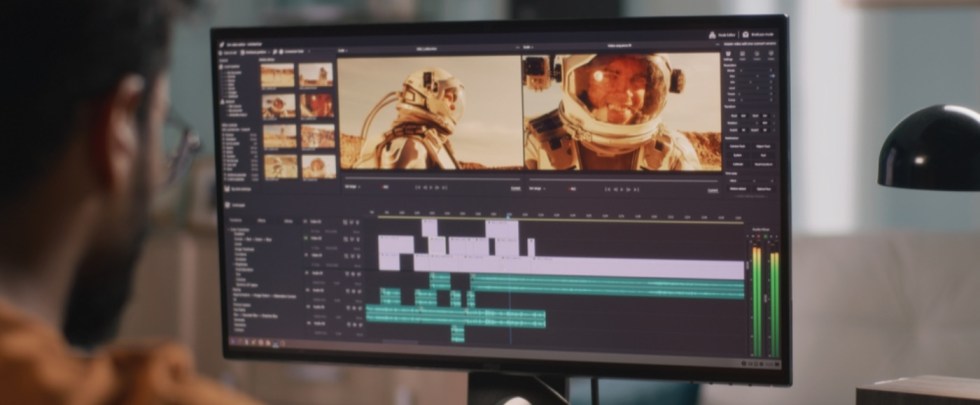This screenshot has height=405, width=980.
Task: Open the range dropdown below the left viewer
Action: point(350,187)
